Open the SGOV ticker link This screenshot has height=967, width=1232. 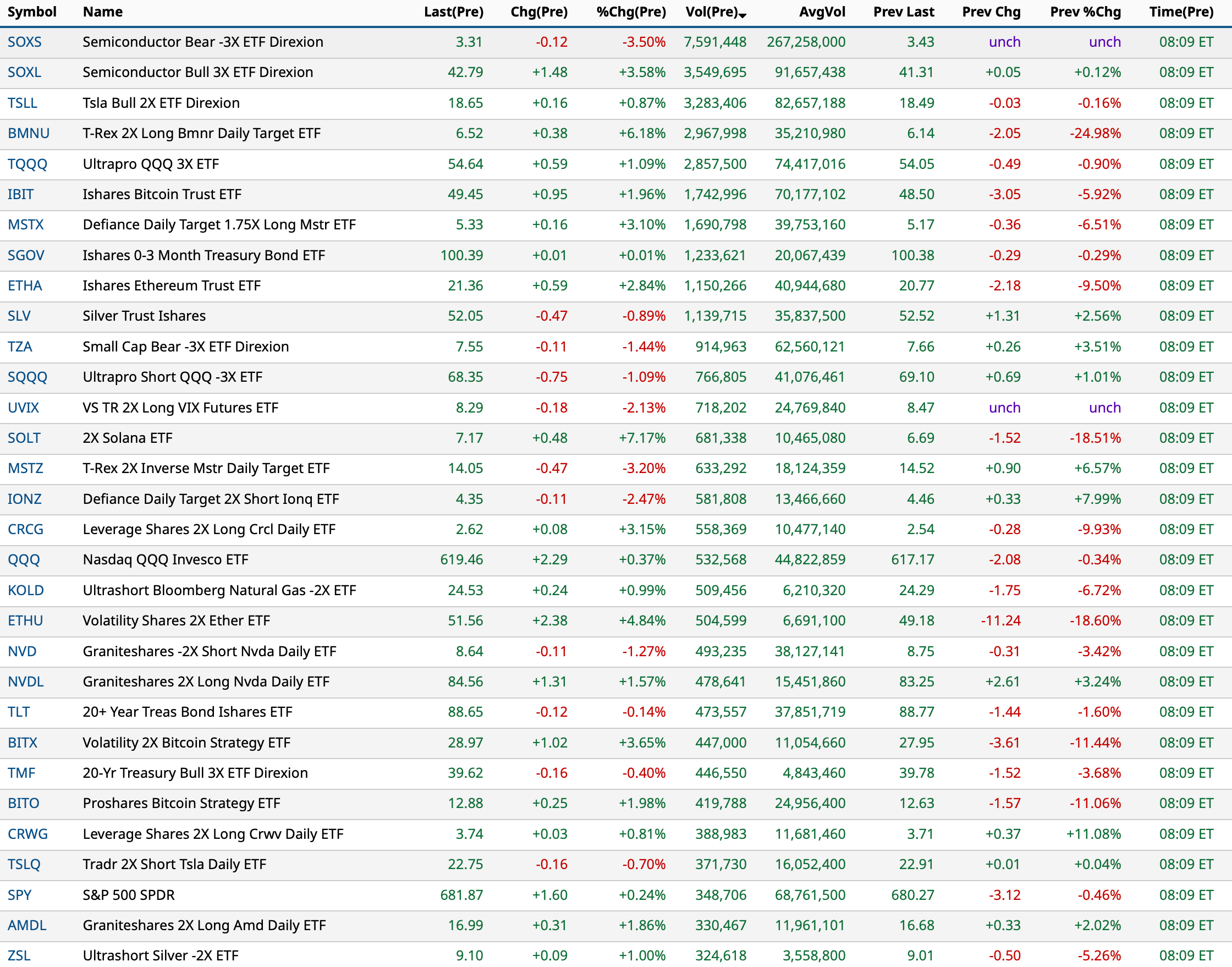[x=25, y=255]
